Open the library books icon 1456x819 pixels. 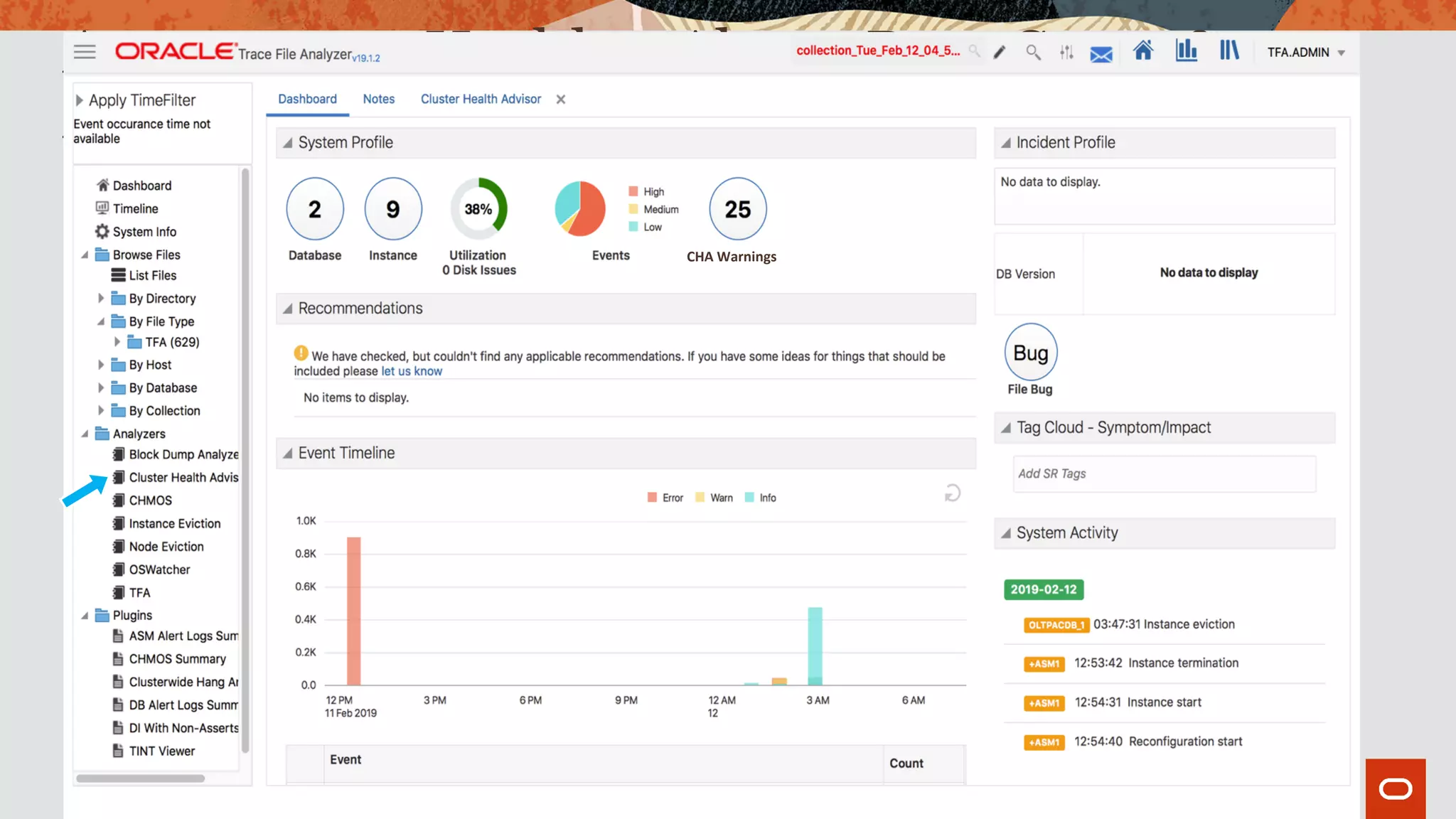tap(1229, 50)
